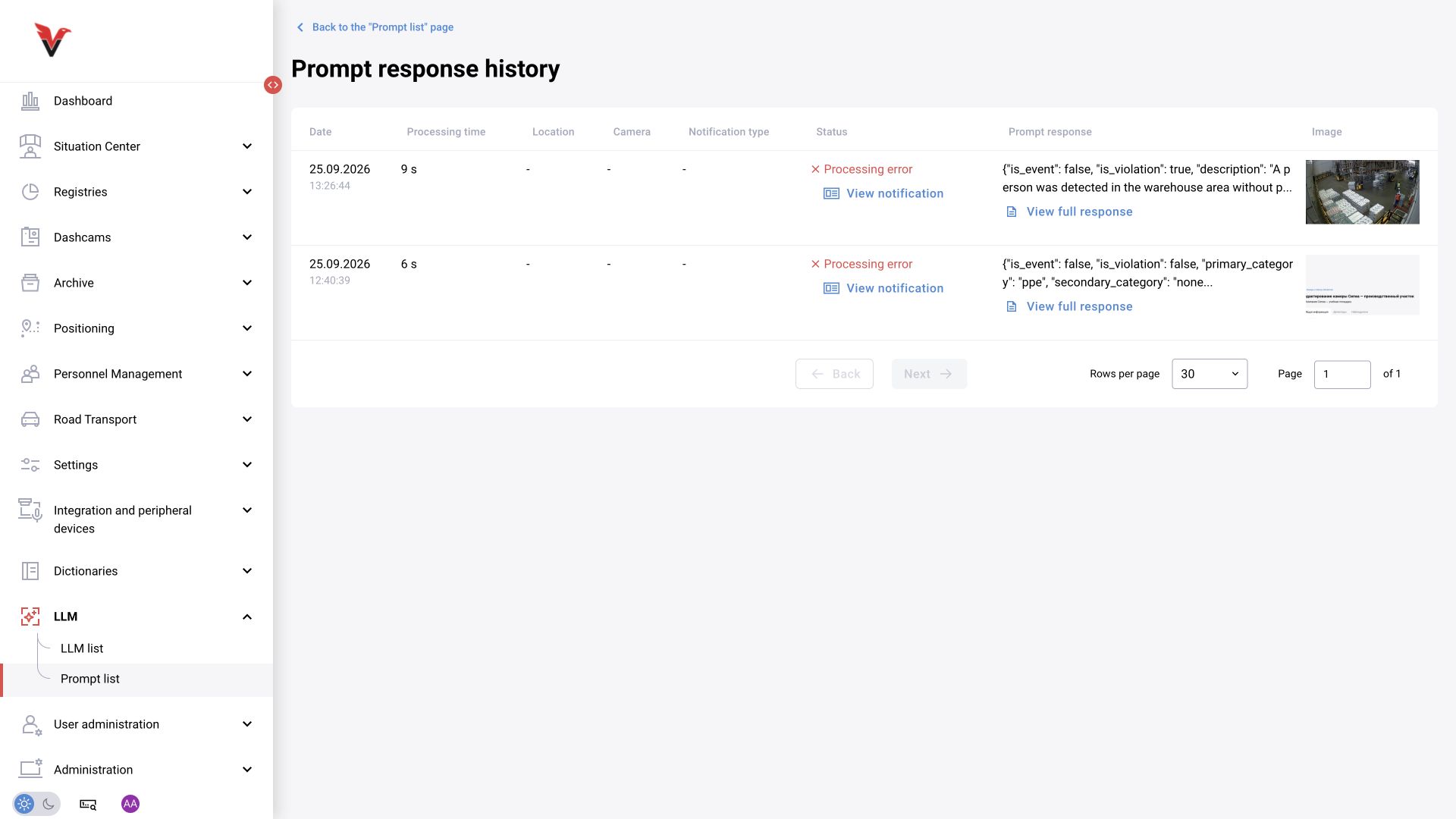This screenshot has width=1456, height=819.
Task: Click the Road Transport car icon
Action: tap(30, 419)
